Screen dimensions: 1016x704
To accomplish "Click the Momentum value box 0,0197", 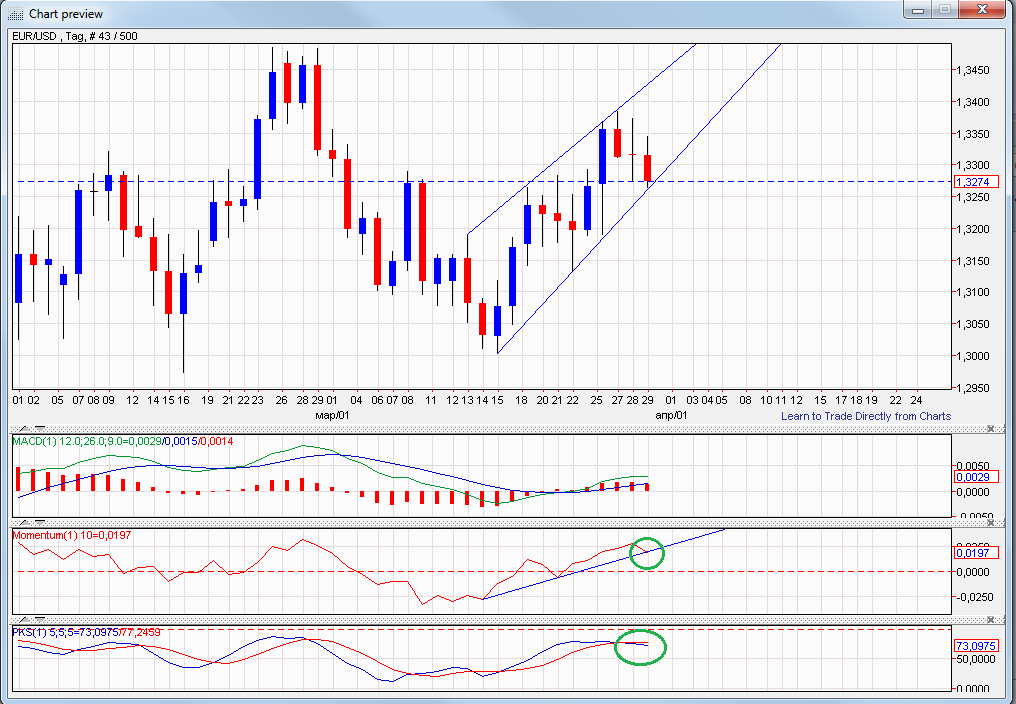I will tap(976, 553).
